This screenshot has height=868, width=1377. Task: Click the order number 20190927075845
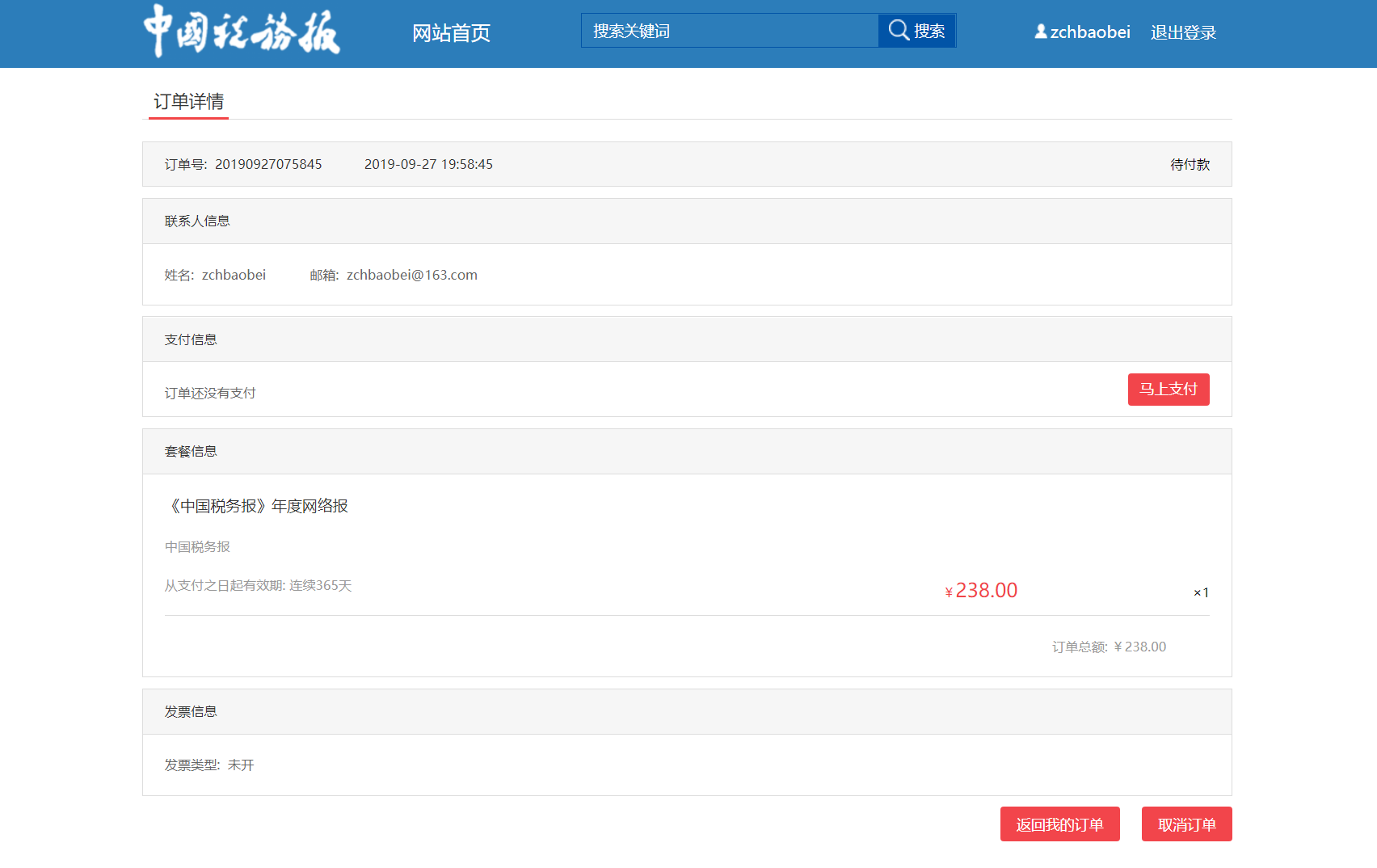(x=267, y=164)
